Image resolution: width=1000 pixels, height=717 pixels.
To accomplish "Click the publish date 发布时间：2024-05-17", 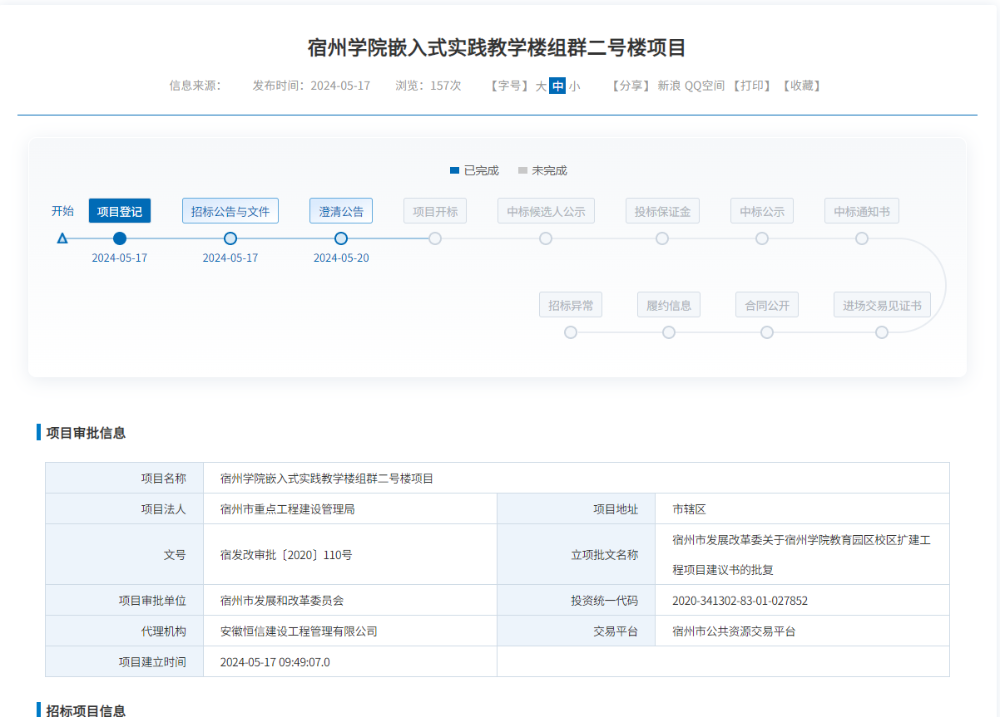I will (x=311, y=85).
